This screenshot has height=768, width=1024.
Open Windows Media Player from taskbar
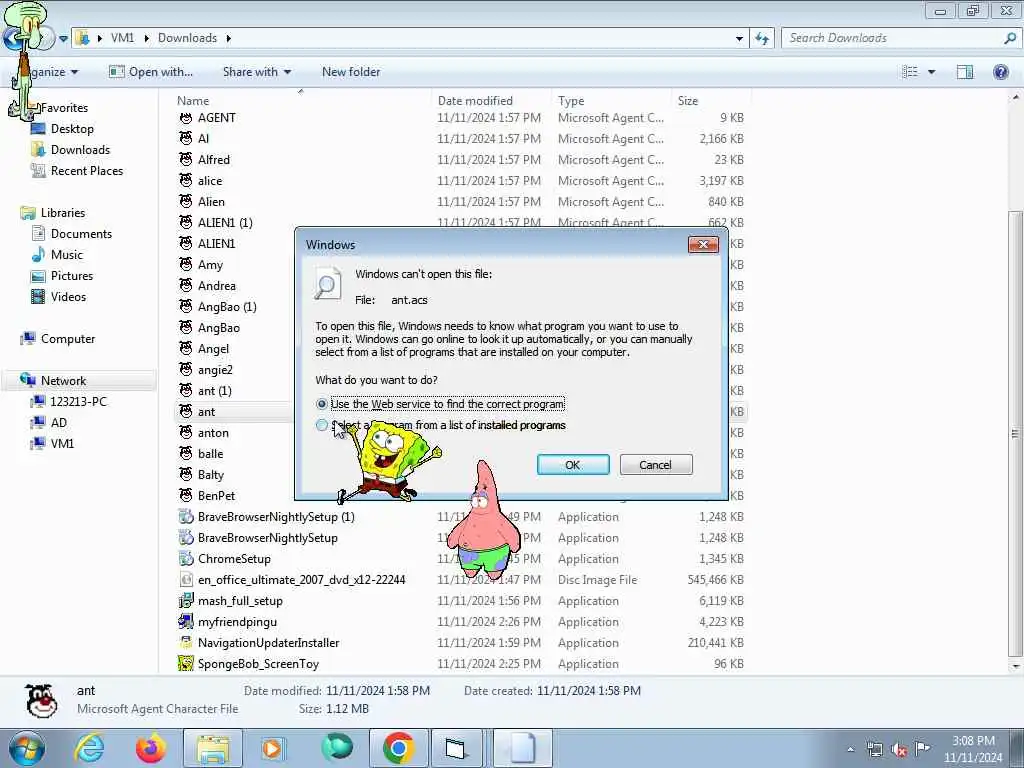click(x=272, y=748)
